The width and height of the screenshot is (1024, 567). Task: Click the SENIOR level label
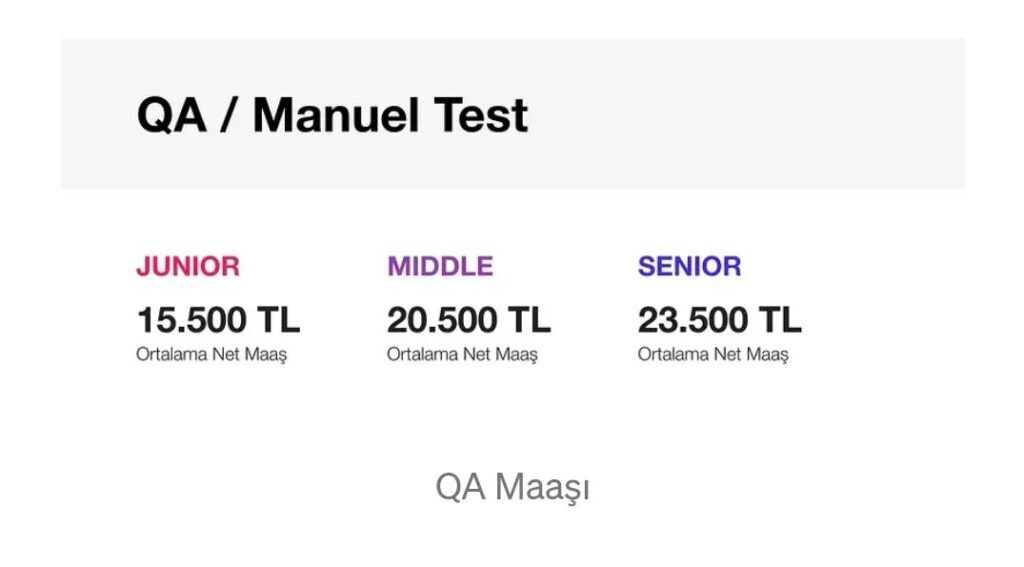click(689, 267)
